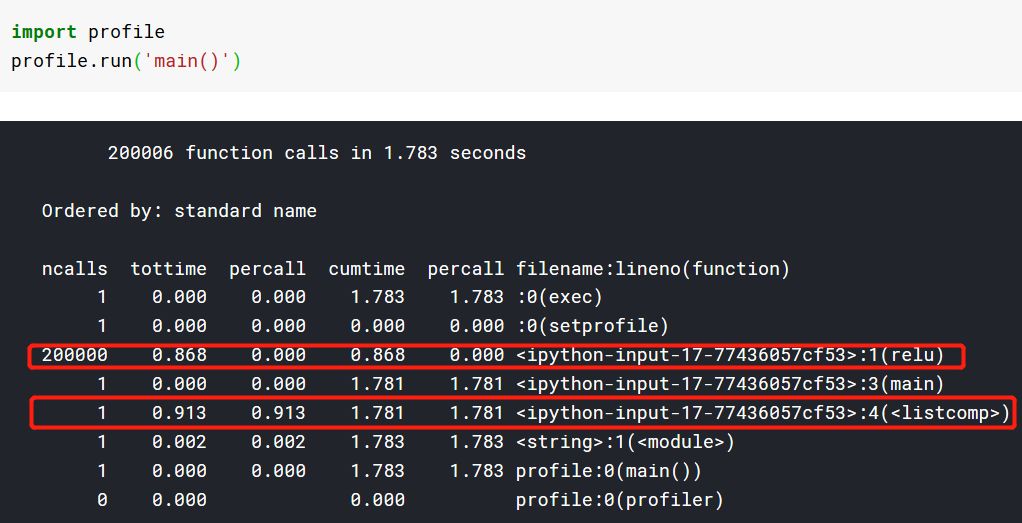This screenshot has height=523, width=1022.
Task: Click the profile:0(main()) row entry
Action: pyautogui.click(x=609, y=471)
